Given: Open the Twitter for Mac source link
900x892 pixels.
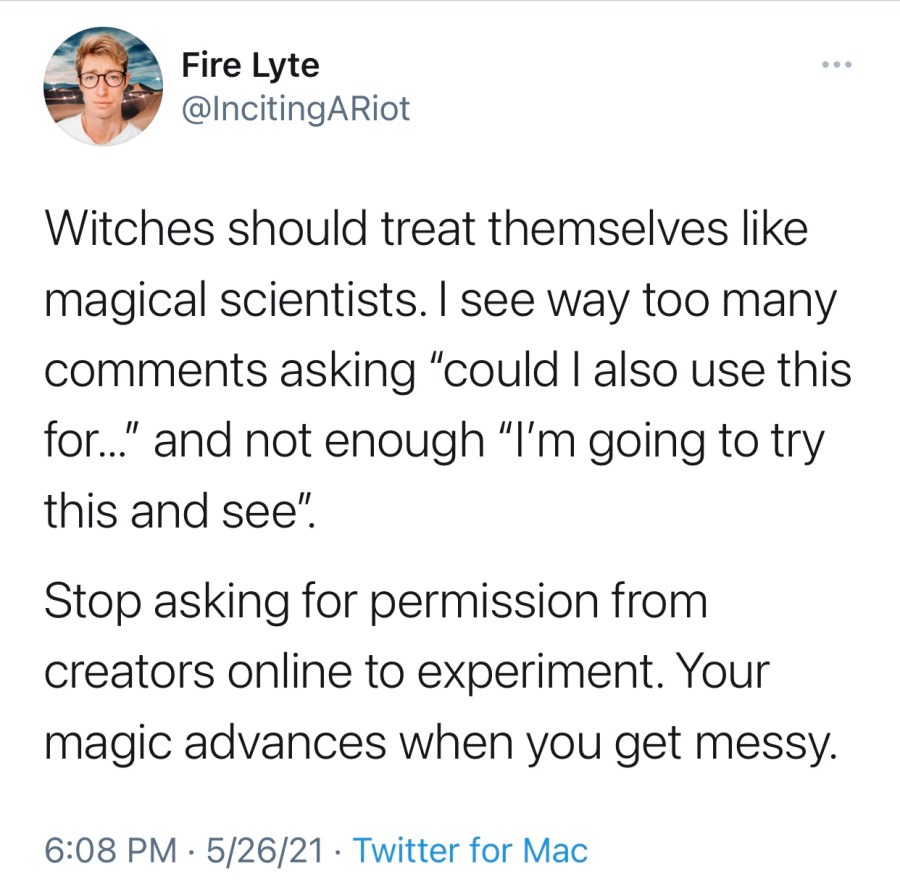Looking at the screenshot, I should coord(470,851).
